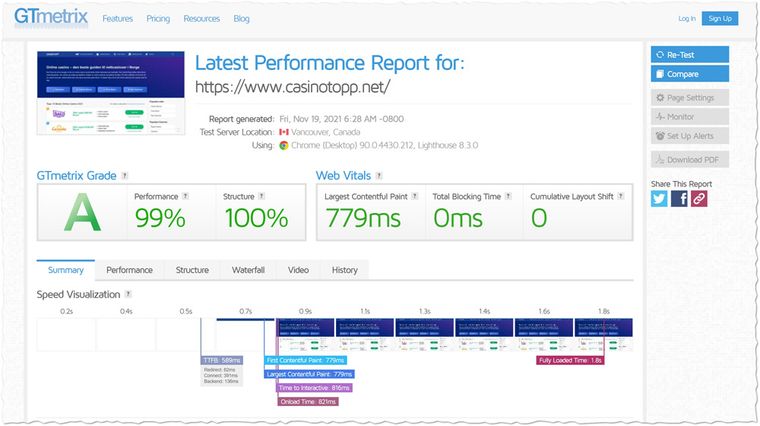Image resolution: width=760 pixels, height=426 pixels.
Task: Click the Log In link
Action: tap(687, 18)
